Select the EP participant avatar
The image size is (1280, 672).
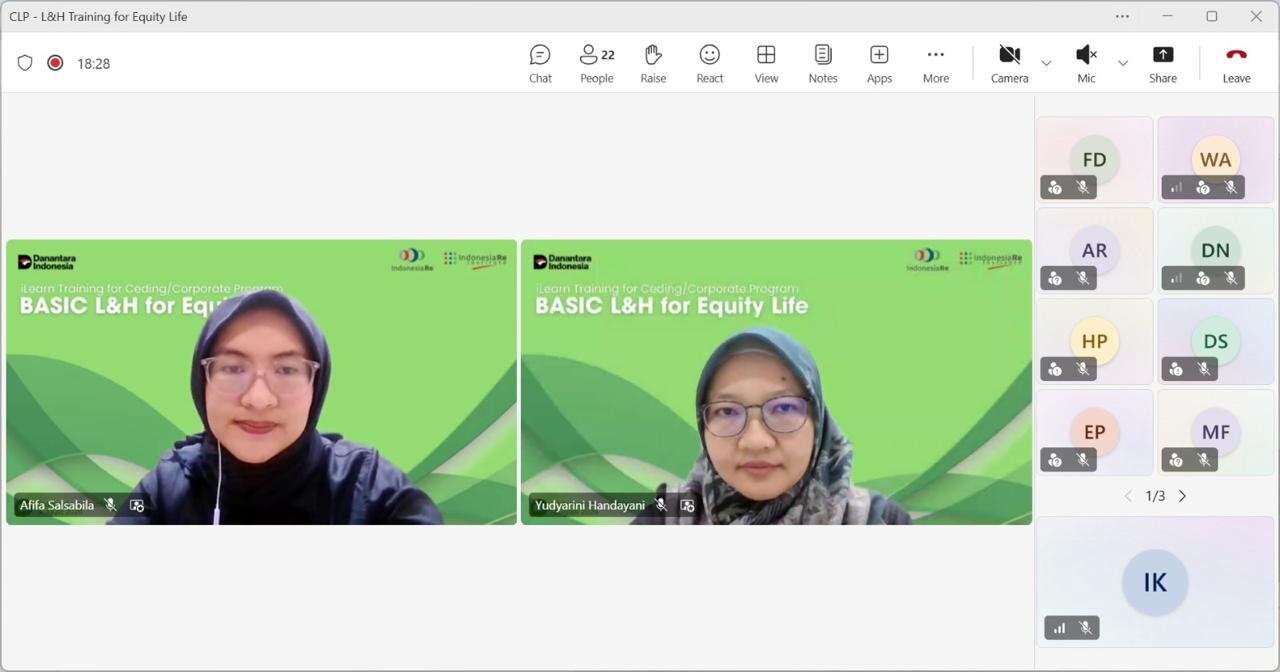tap(1094, 432)
